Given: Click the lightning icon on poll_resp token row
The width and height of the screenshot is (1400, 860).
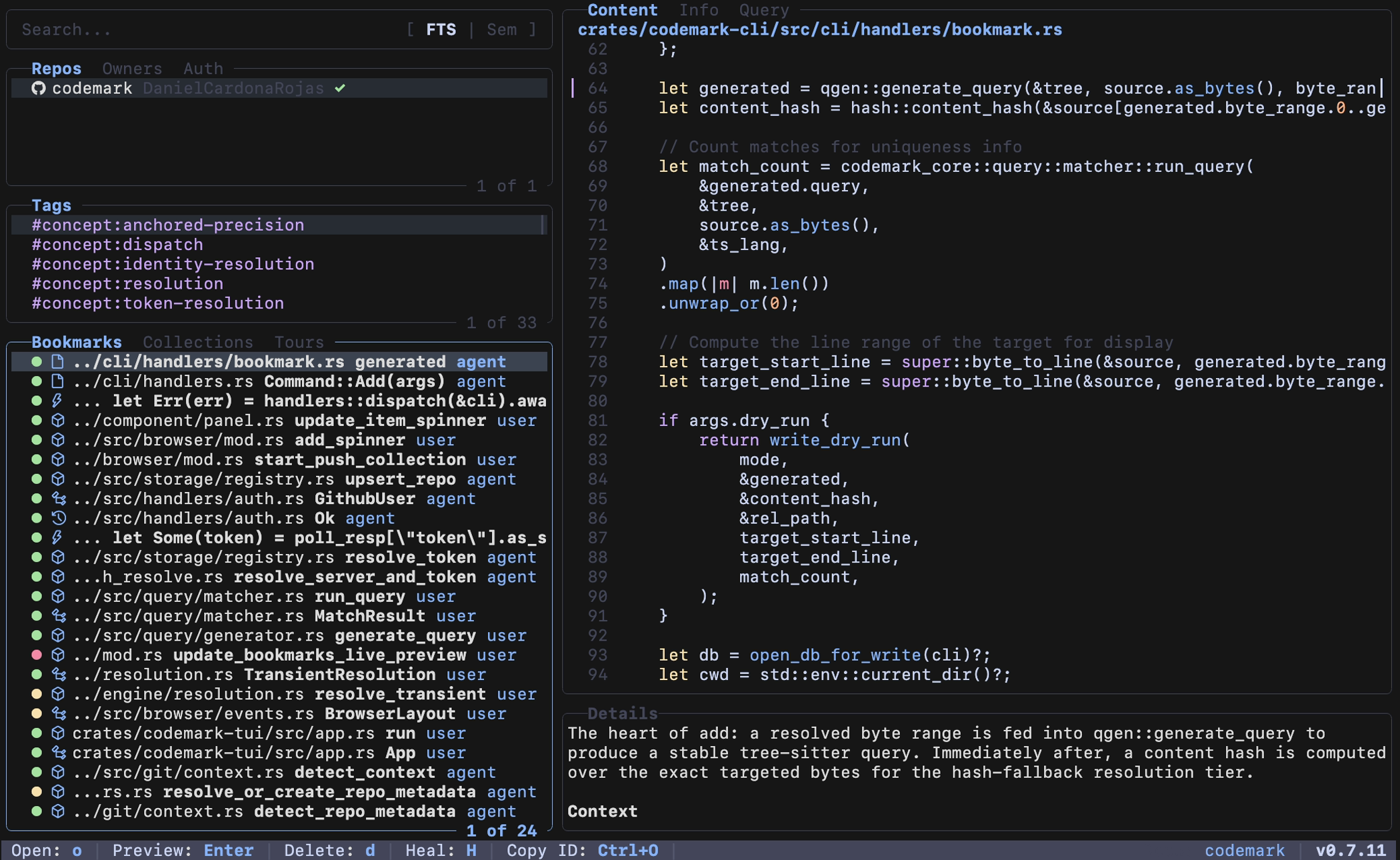Looking at the screenshot, I should coord(58,538).
